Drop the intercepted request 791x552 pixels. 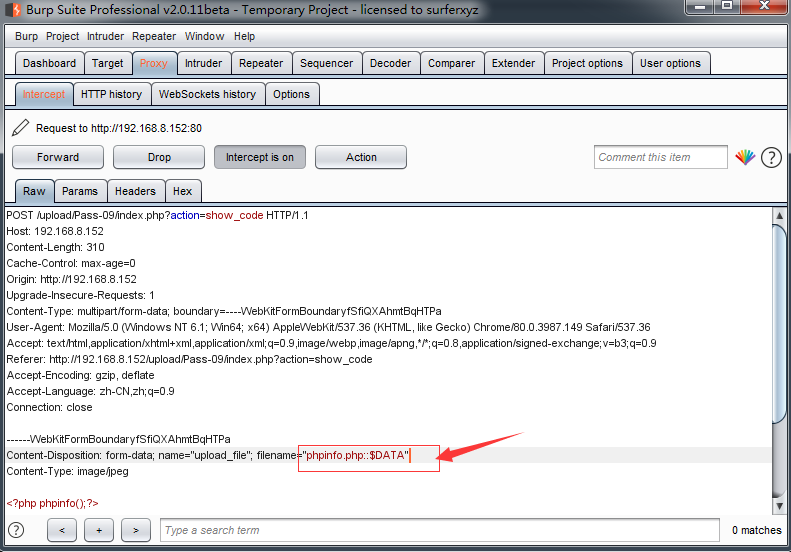coord(159,157)
